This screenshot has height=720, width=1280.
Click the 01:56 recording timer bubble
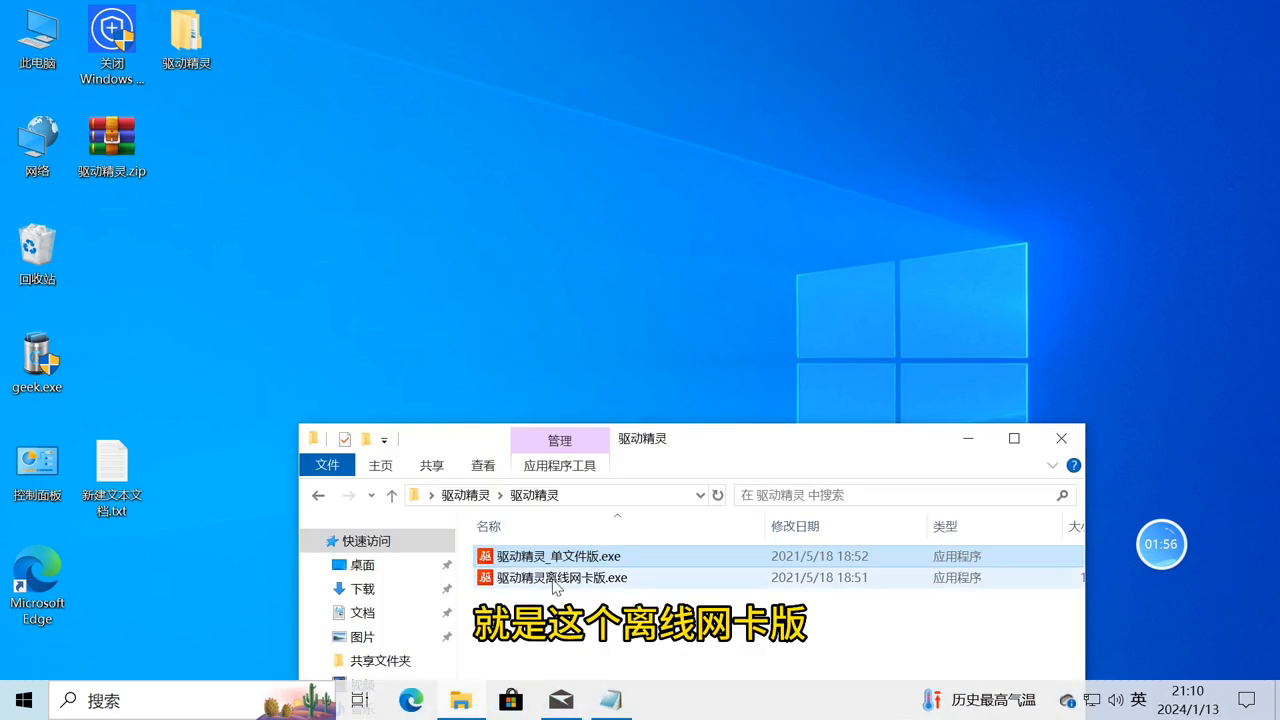click(x=1161, y=544)
